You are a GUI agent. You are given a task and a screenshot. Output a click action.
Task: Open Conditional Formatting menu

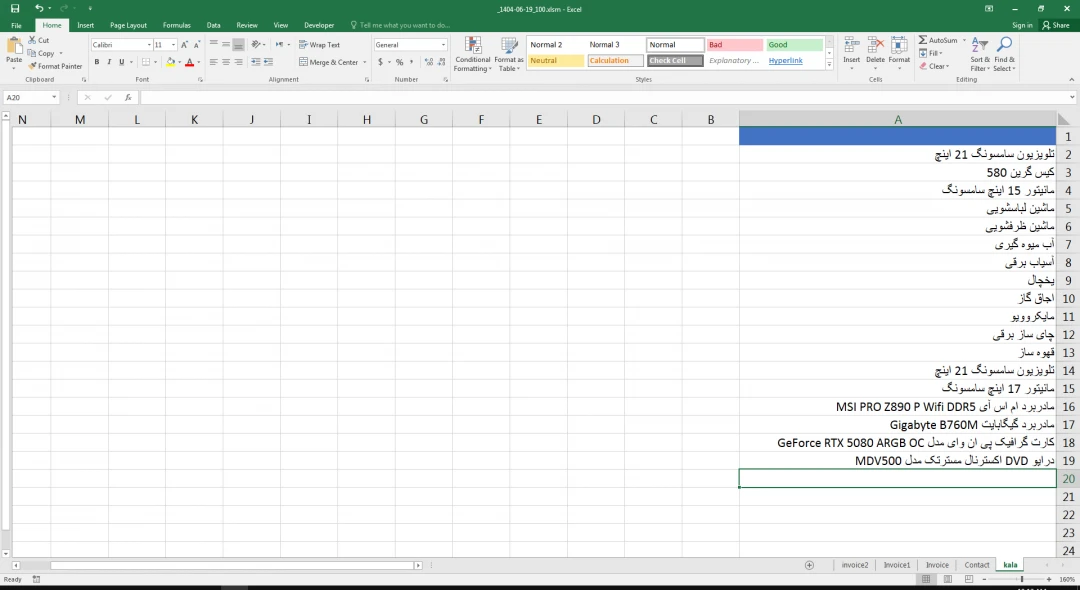coord(472,54)
